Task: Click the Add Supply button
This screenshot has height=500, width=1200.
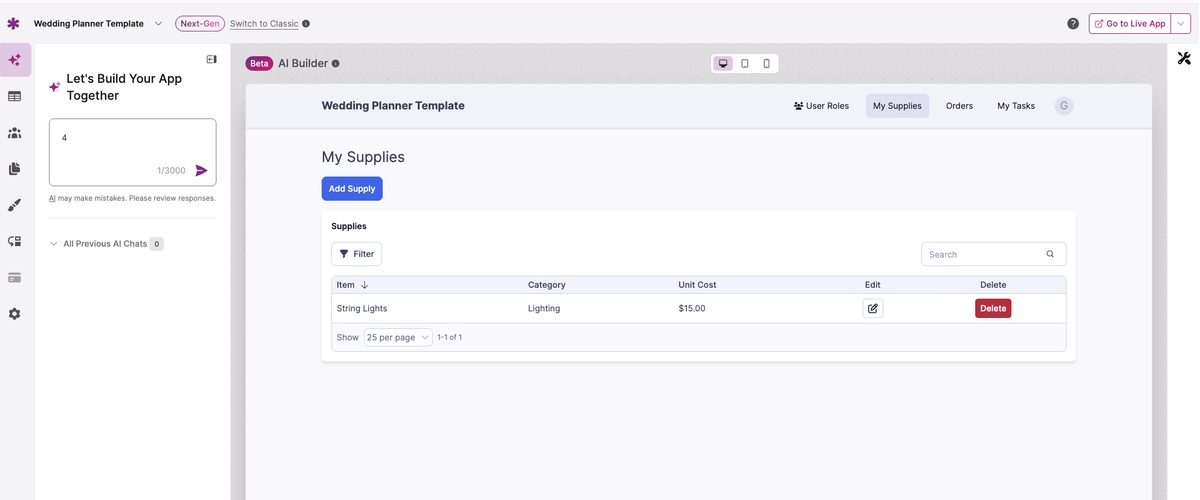Action: [x=352, y=189]
